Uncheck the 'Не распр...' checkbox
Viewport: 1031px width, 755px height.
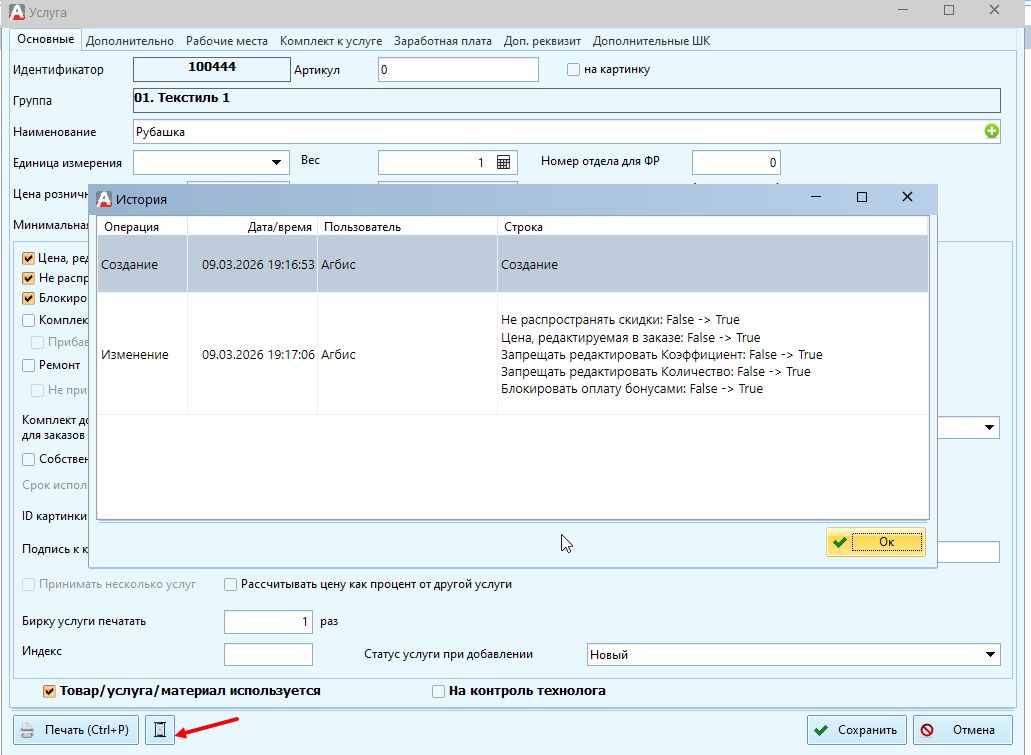click(x=28, y=278)
